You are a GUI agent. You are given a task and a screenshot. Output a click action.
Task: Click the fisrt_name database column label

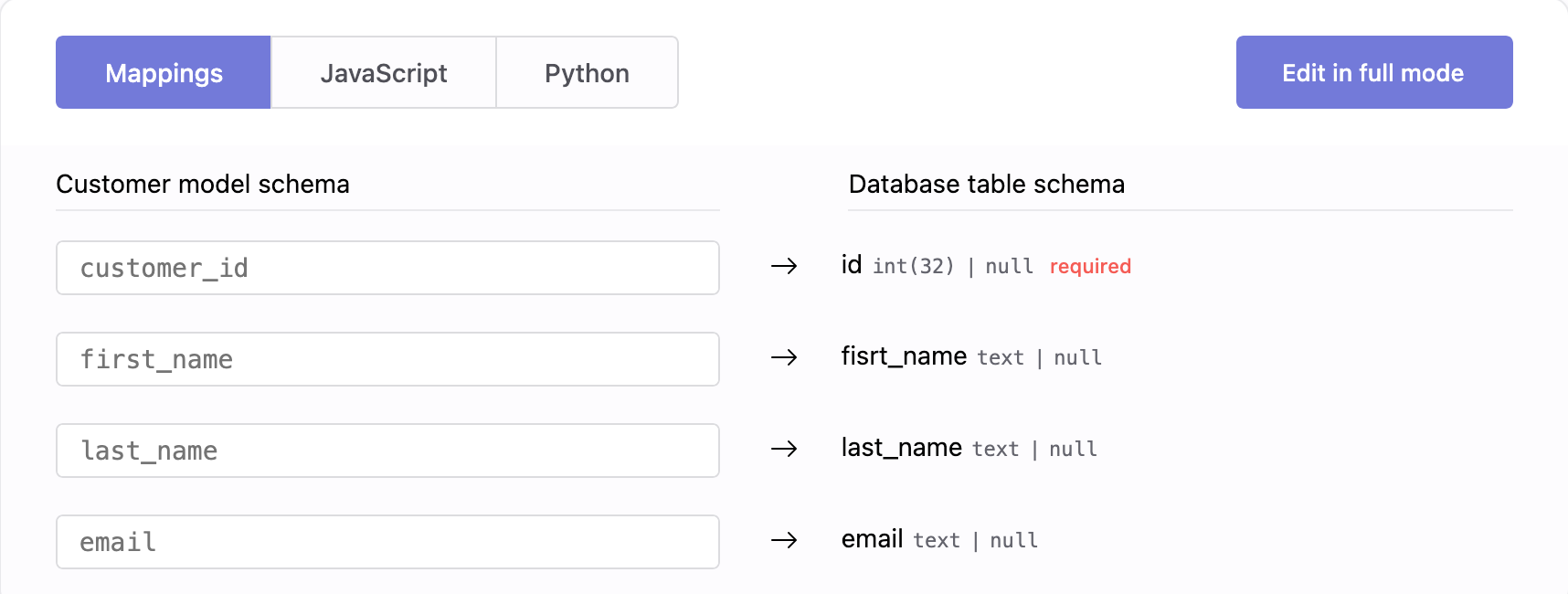[x=904, y=356]
